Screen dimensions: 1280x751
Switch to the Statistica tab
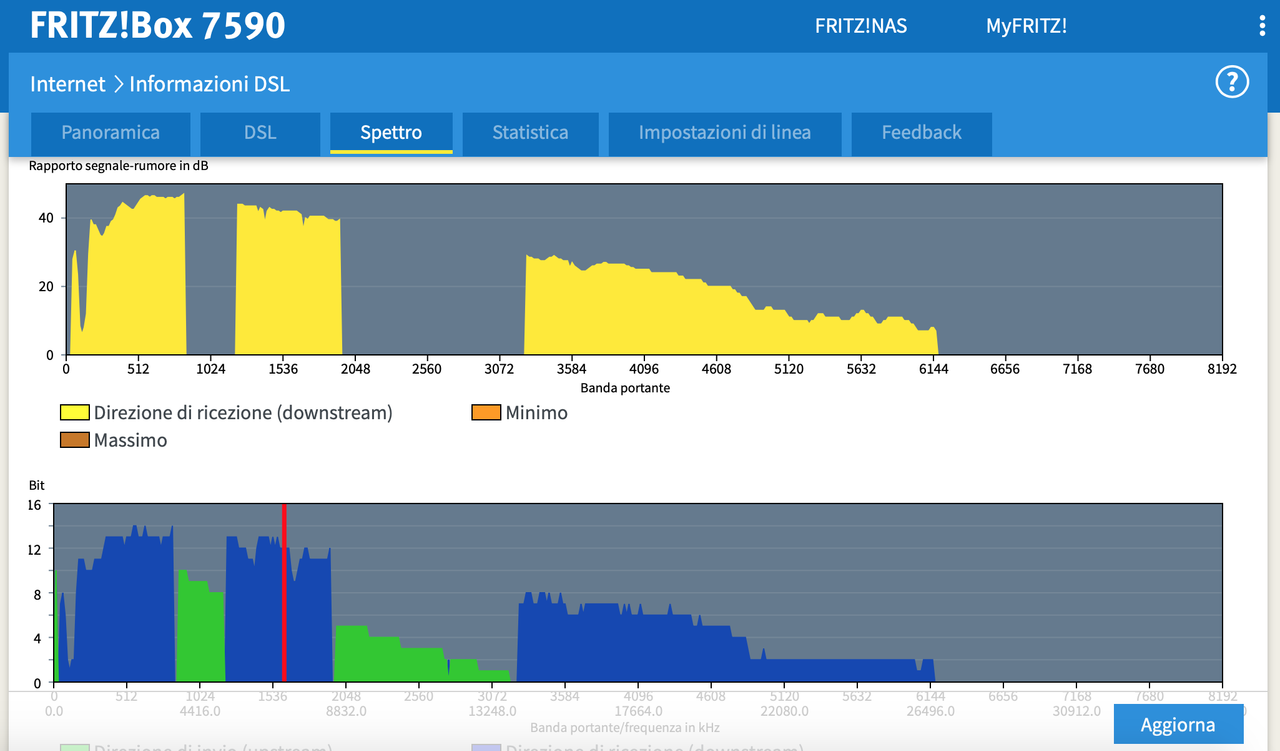530,133
